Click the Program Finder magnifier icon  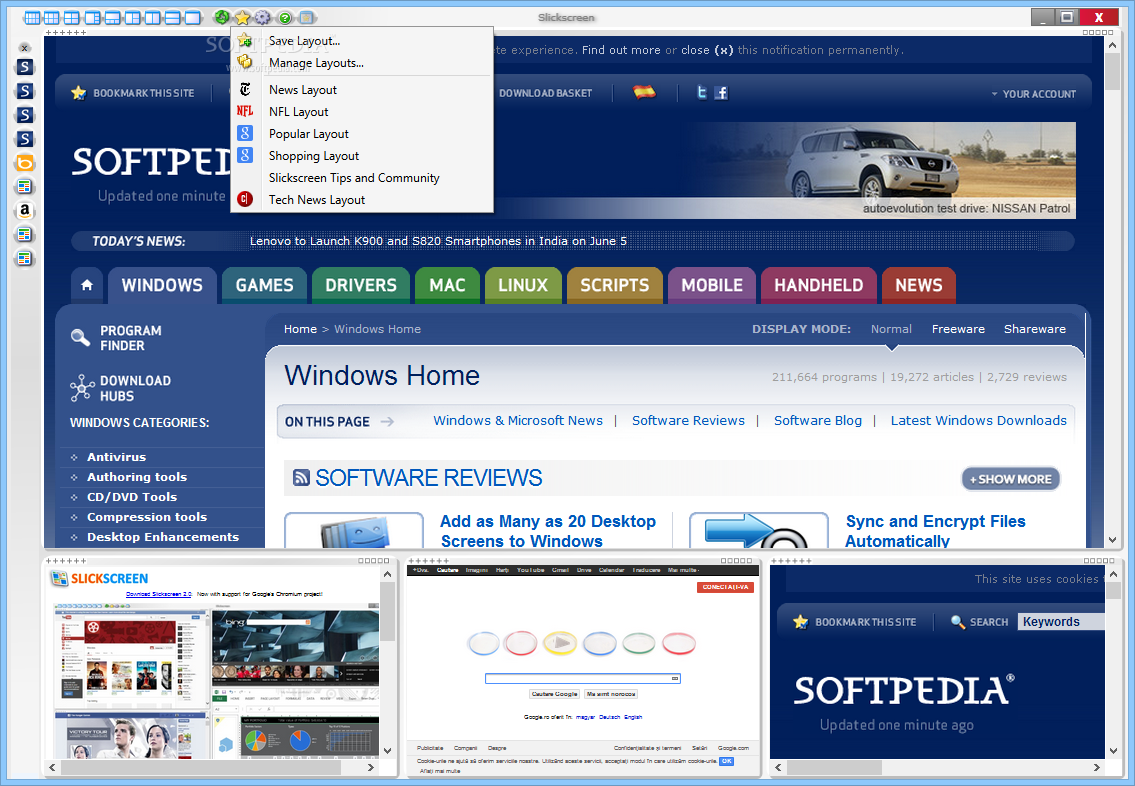[x=80, y=337]
